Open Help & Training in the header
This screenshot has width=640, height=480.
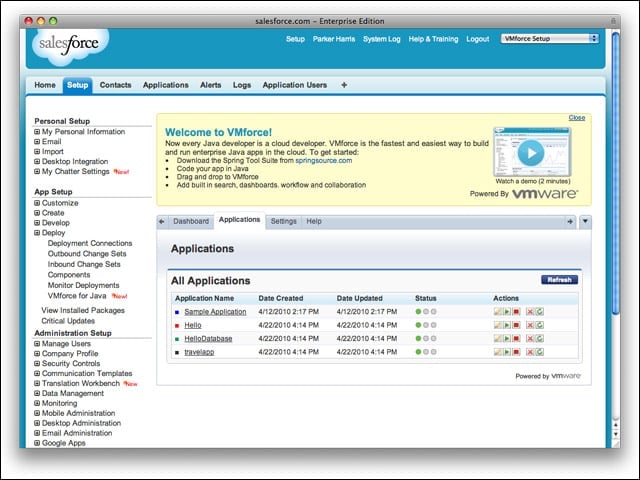(433, 39)
